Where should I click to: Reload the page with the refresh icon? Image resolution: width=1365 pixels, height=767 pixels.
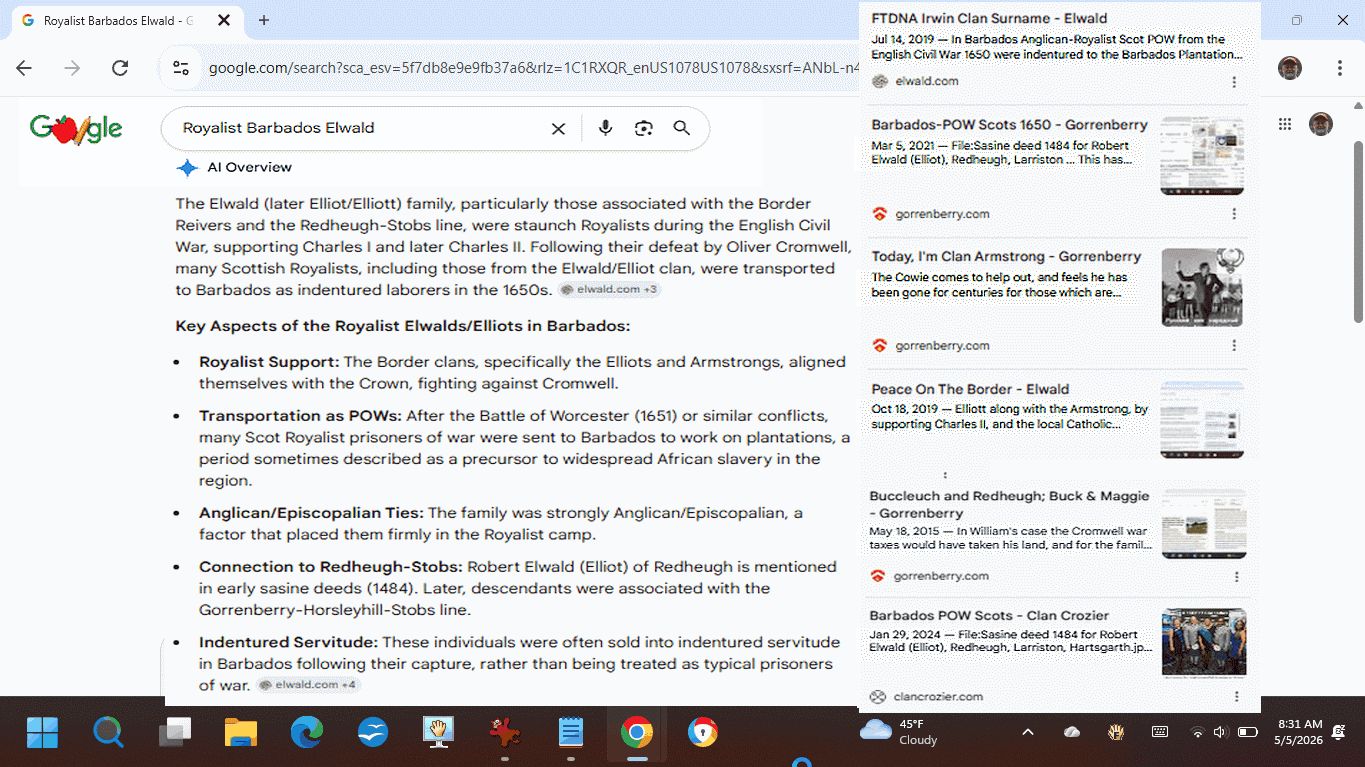coord(120,68)
